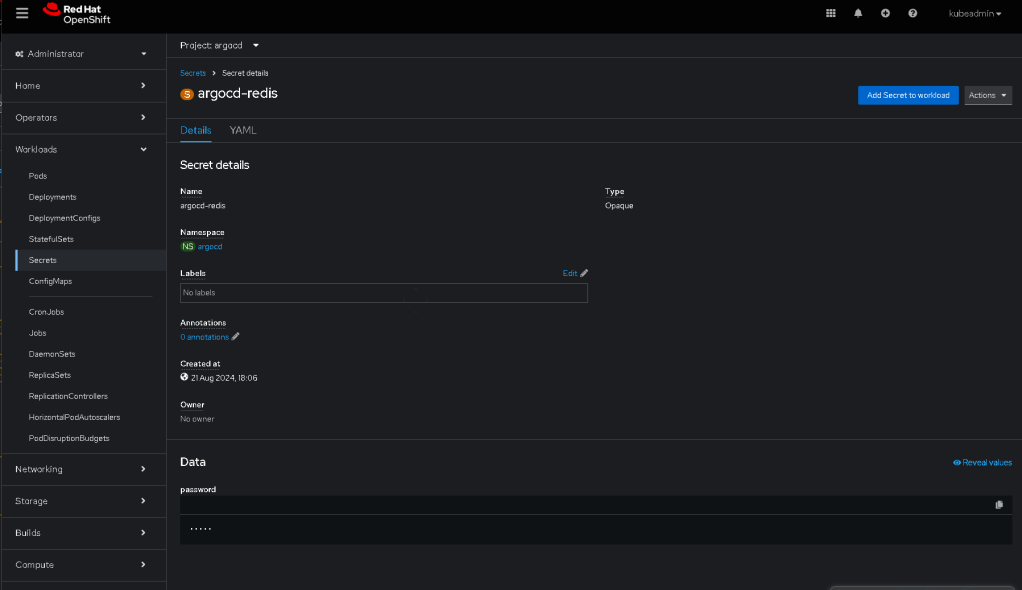Open the hamburger navigation menu

22,13
